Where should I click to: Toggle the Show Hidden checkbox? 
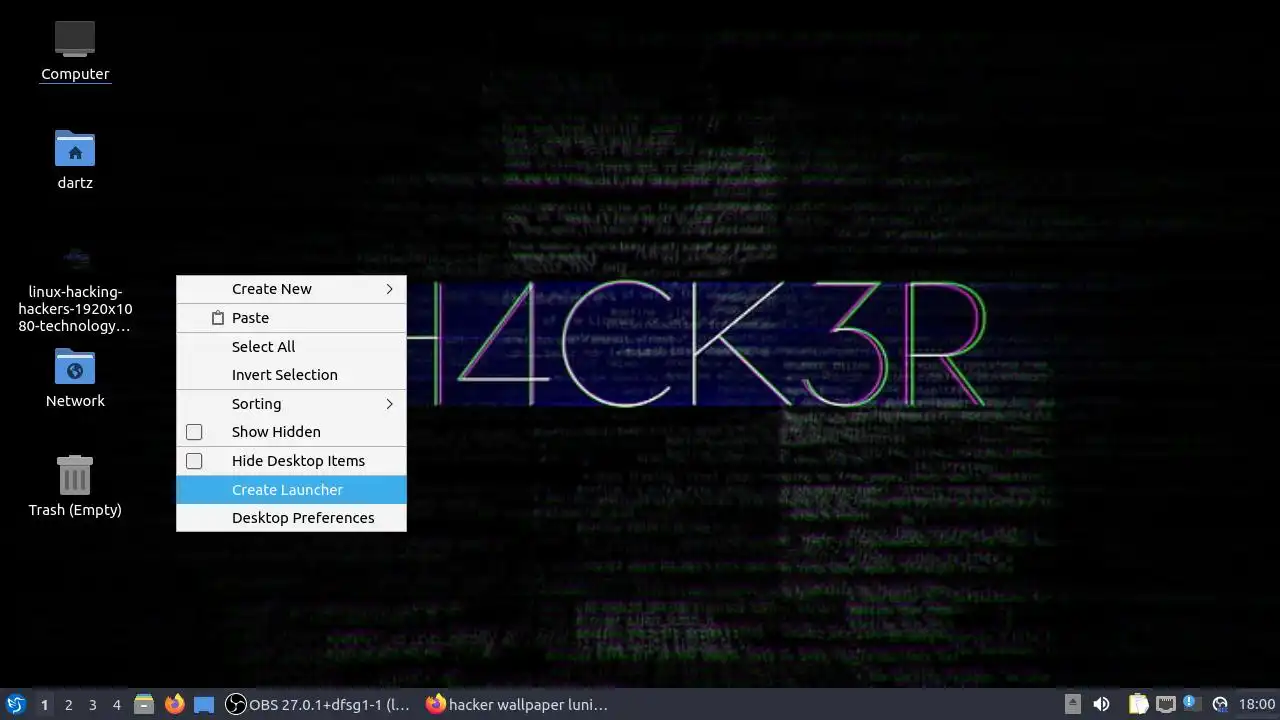(x=194, y=432)
